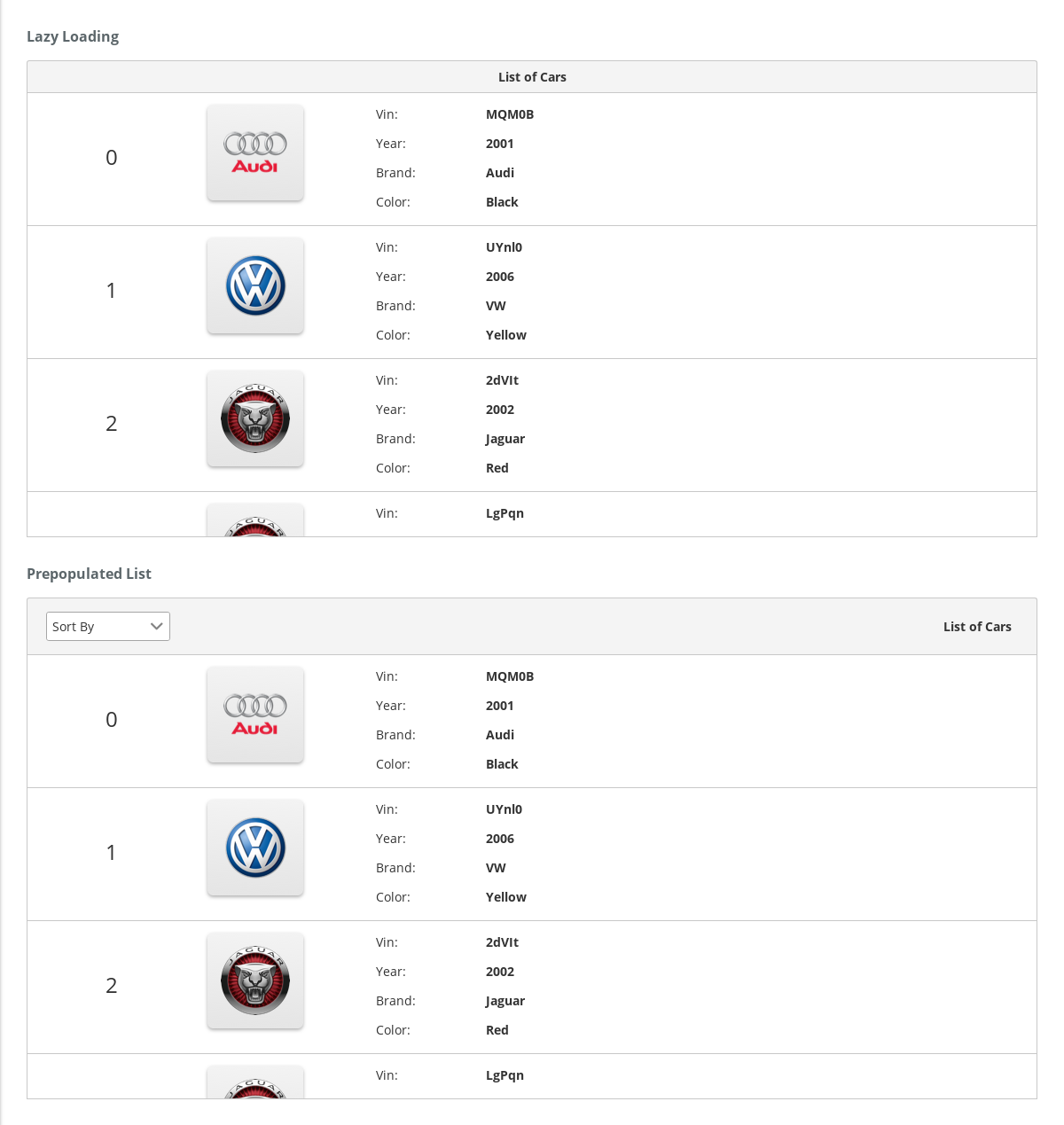Click the VW logo in Lazy Loading list
The height and width of the screenshot is (1125, 1064).
[255, 285]
